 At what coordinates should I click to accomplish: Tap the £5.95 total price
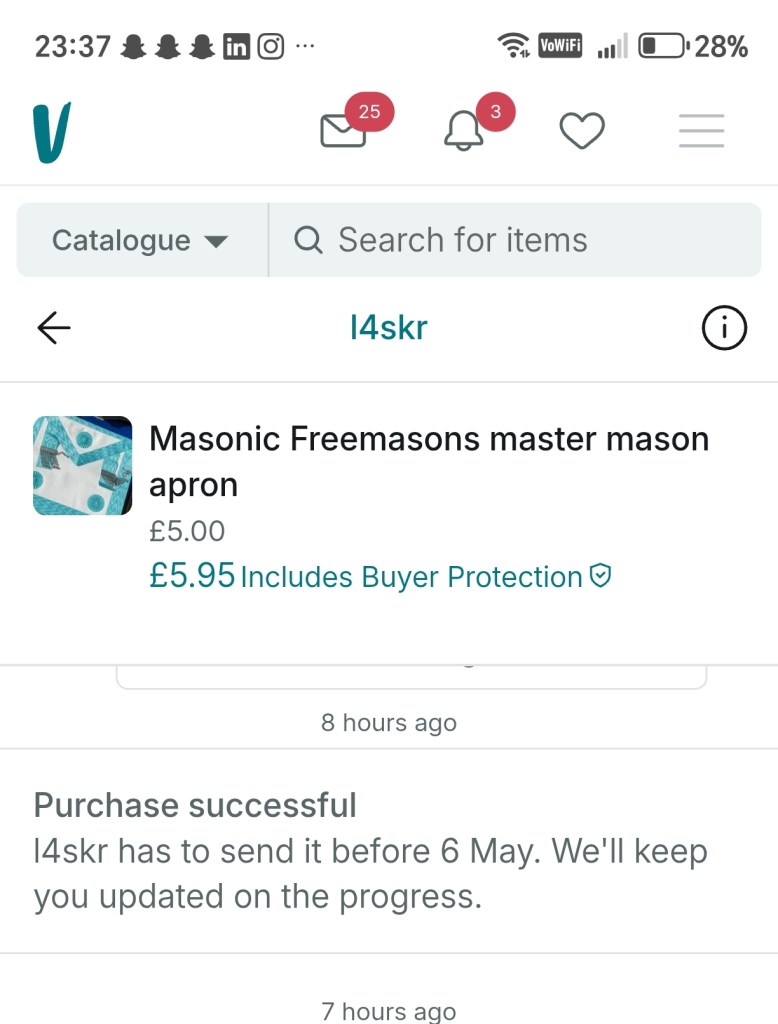[192, 576]
